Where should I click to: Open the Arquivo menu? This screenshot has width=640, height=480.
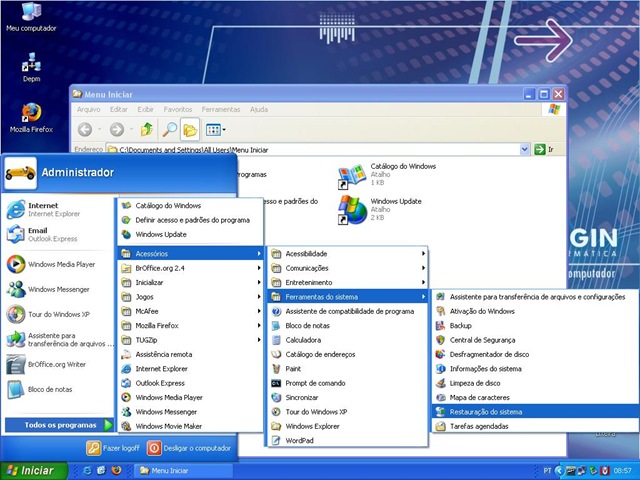pos(89,109)
